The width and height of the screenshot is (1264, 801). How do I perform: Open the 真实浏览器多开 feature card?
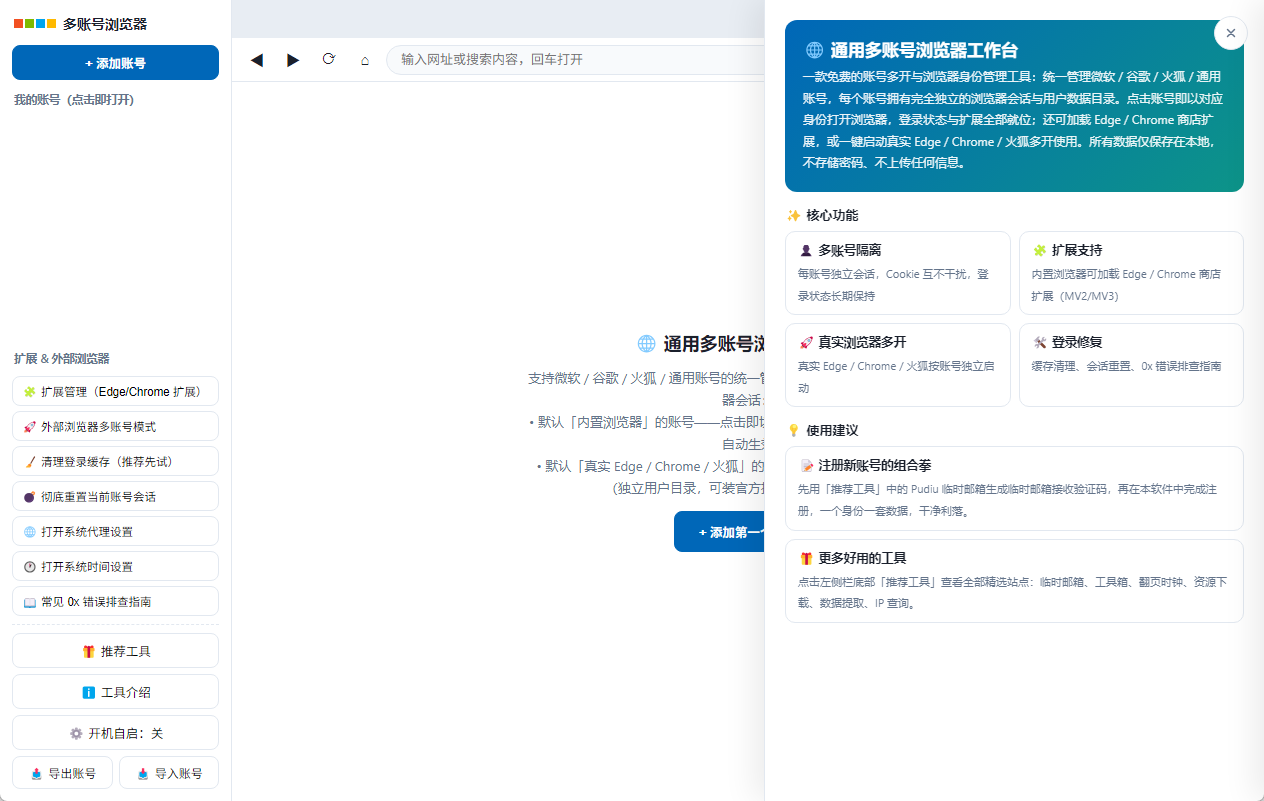898,365
